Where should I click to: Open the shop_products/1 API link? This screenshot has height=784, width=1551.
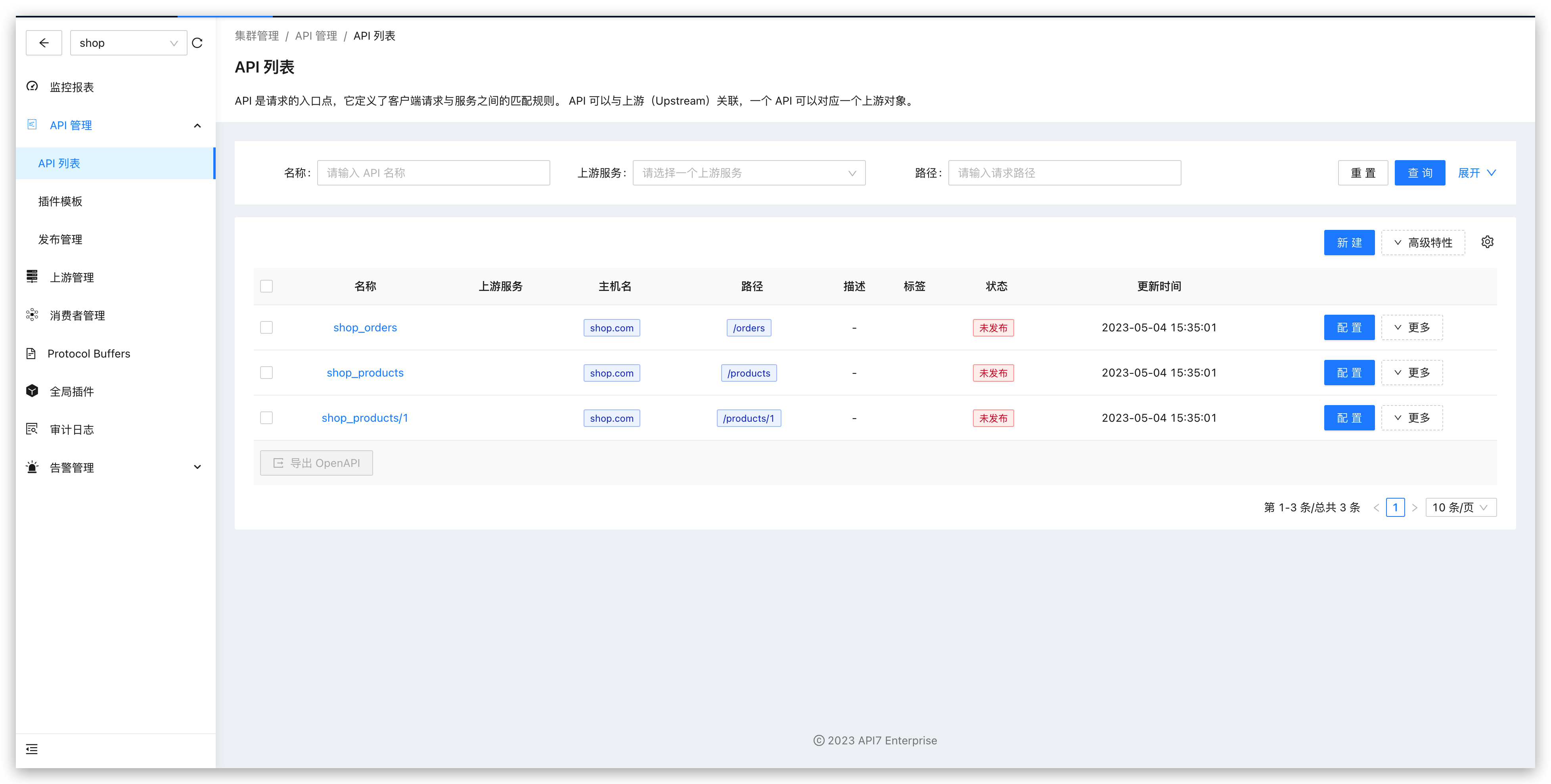tap(365, 418)
